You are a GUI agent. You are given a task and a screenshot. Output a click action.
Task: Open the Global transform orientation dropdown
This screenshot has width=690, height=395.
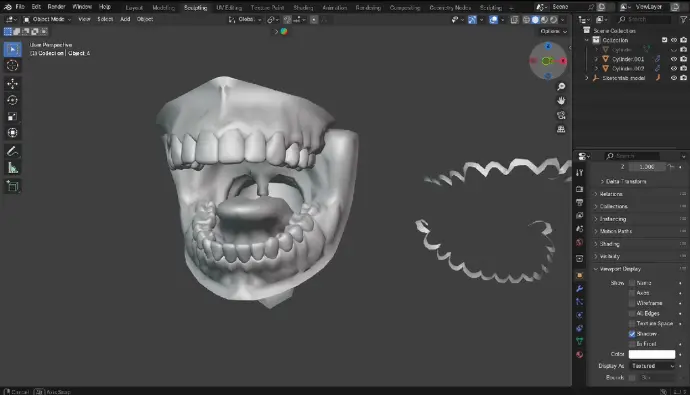point(245,19)
